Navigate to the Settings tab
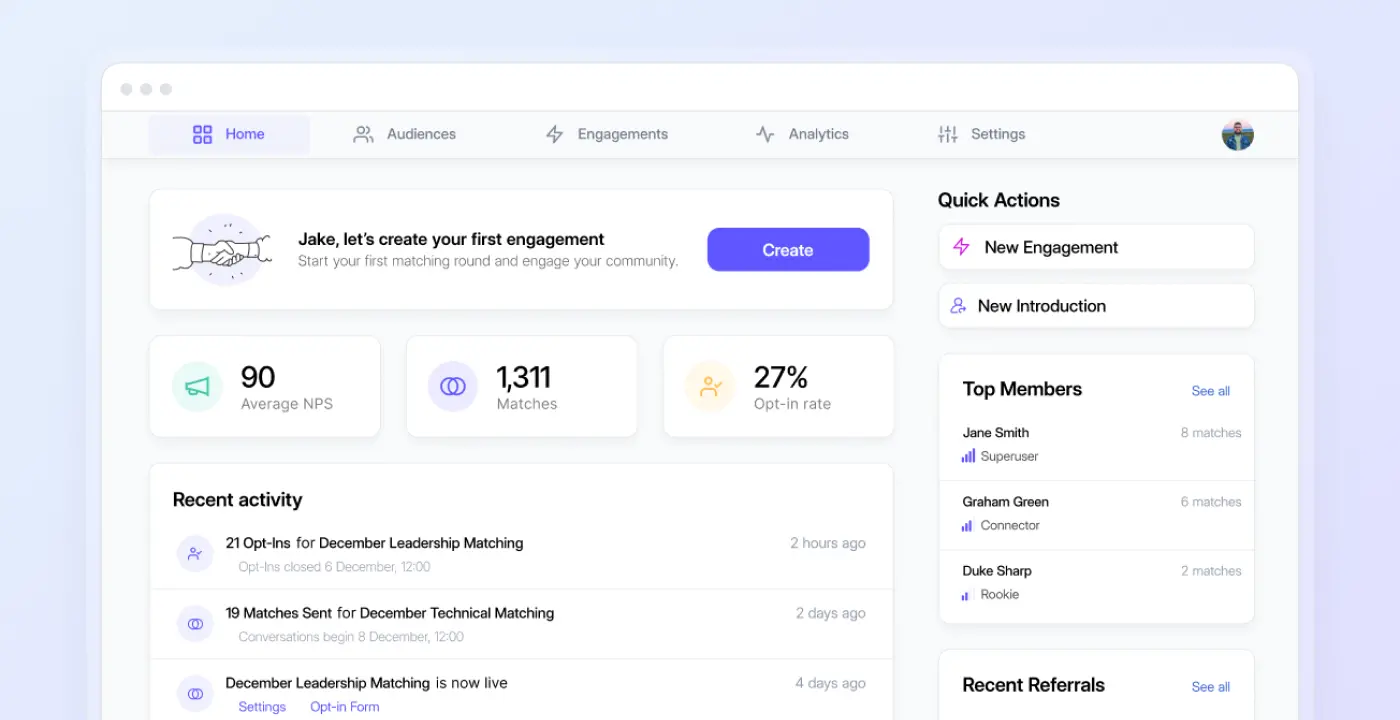 981,134
